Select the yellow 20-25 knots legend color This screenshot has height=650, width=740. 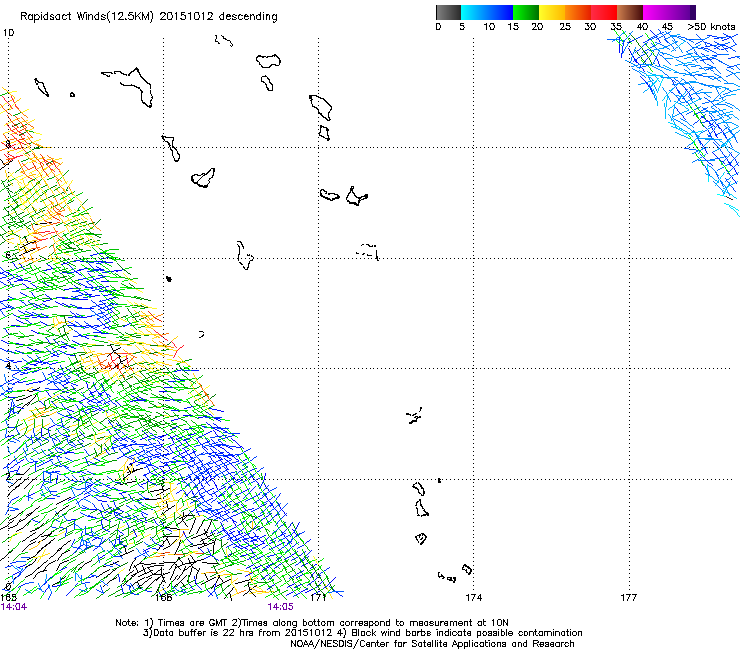pyautogui.click(x=552, y=12)
